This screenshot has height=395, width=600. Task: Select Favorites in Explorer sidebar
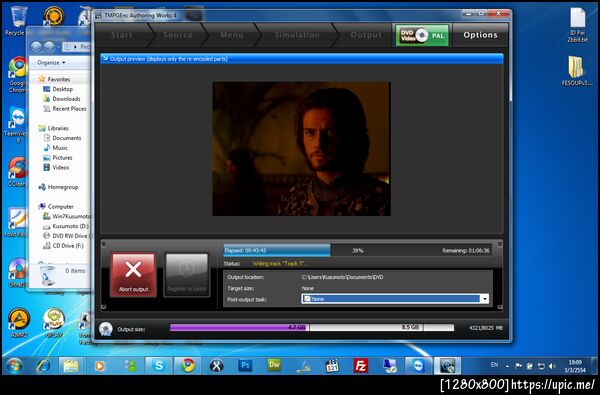[x=59, y=79]
